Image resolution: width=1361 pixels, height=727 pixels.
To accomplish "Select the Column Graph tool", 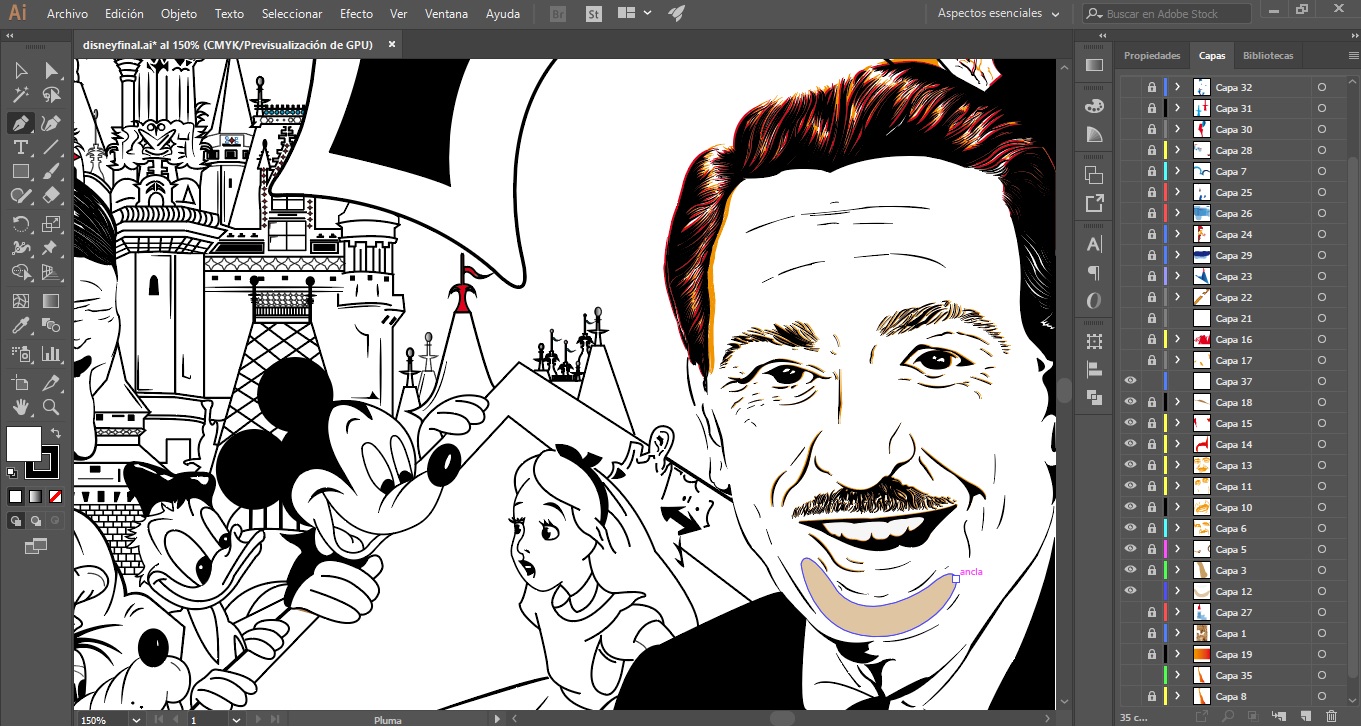I will tap(51, 353).
